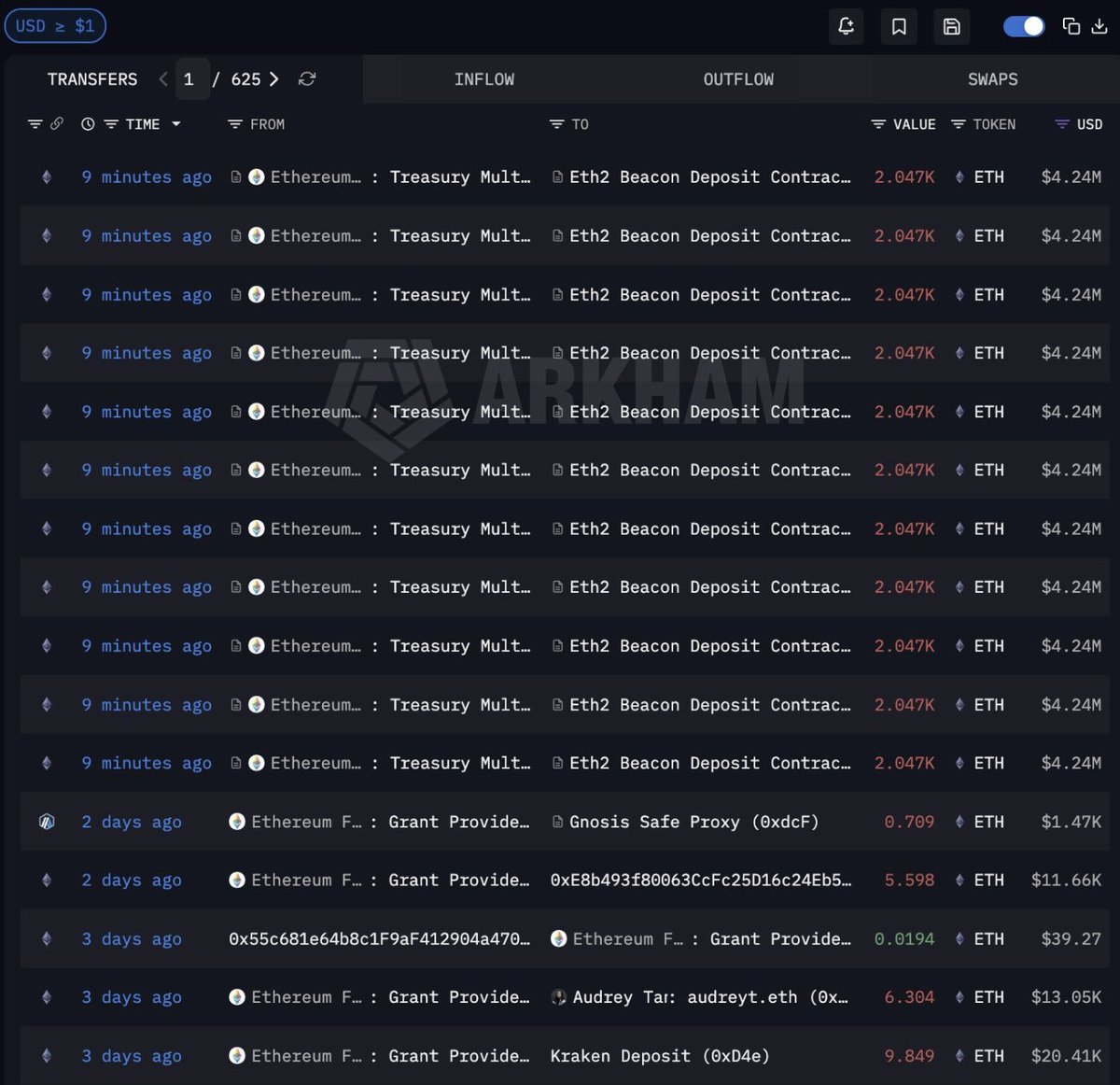Screen dimensions: 1120x1085
Task: Open the TOKEN column filter
Action: (958, 124)
